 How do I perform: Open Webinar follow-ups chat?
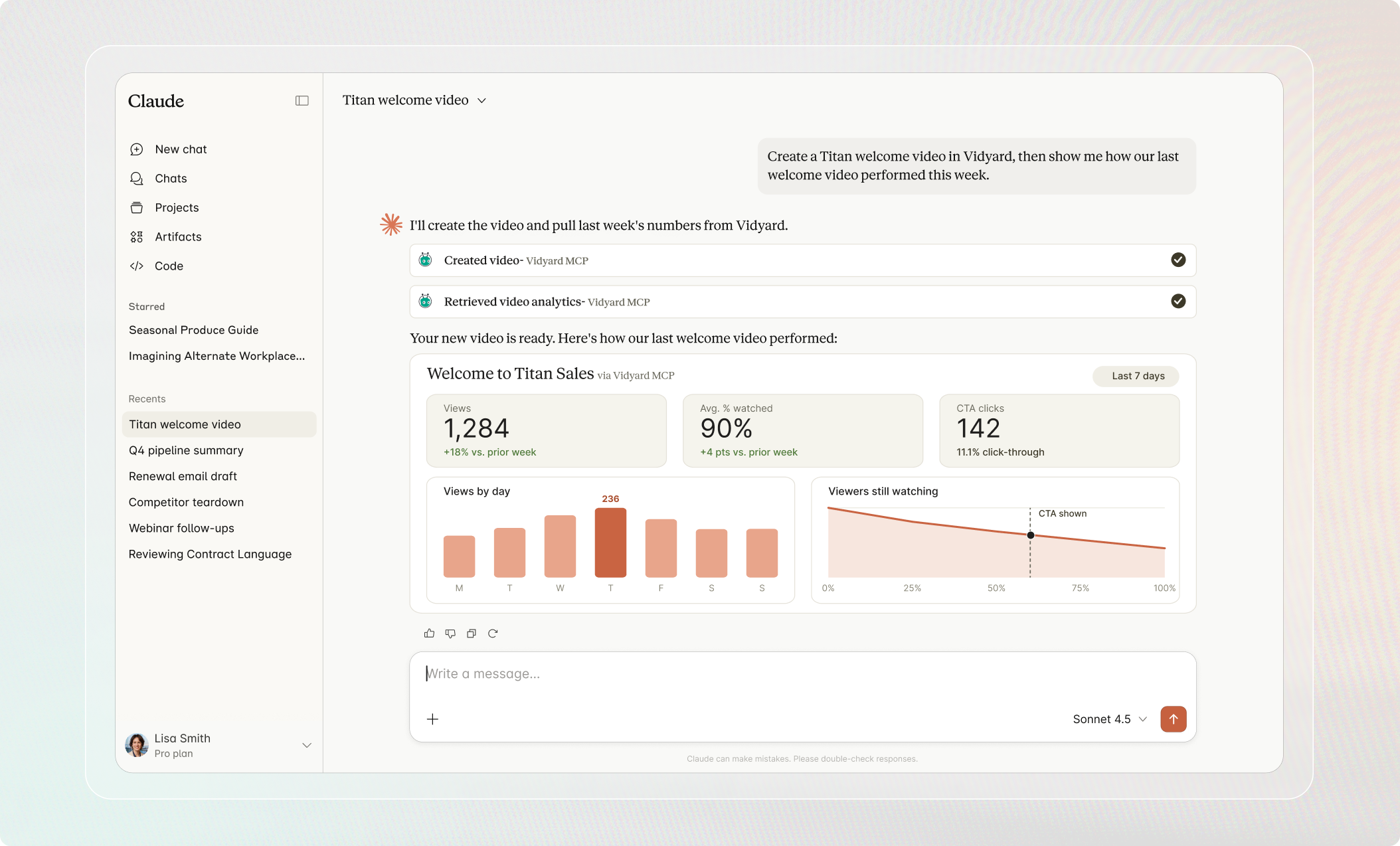click(181, 528)
